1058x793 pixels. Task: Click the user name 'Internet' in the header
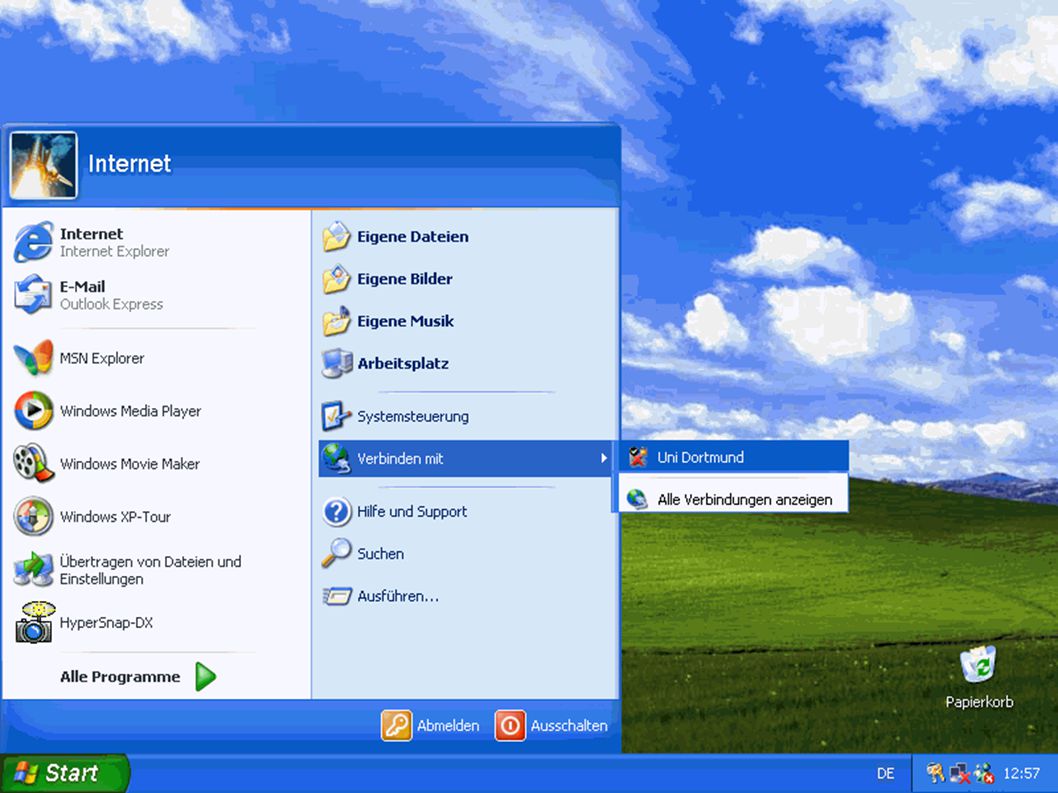point(130,164)
